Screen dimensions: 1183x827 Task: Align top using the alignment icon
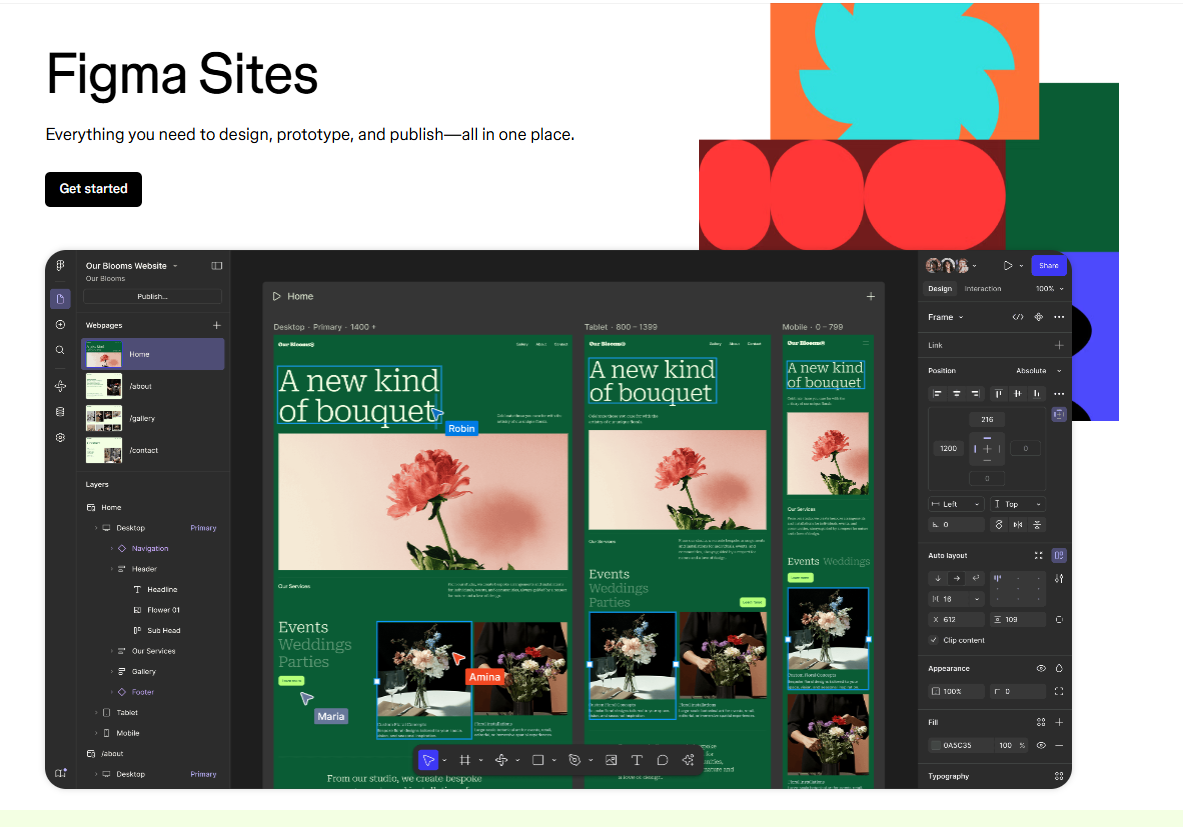(998, 393)
